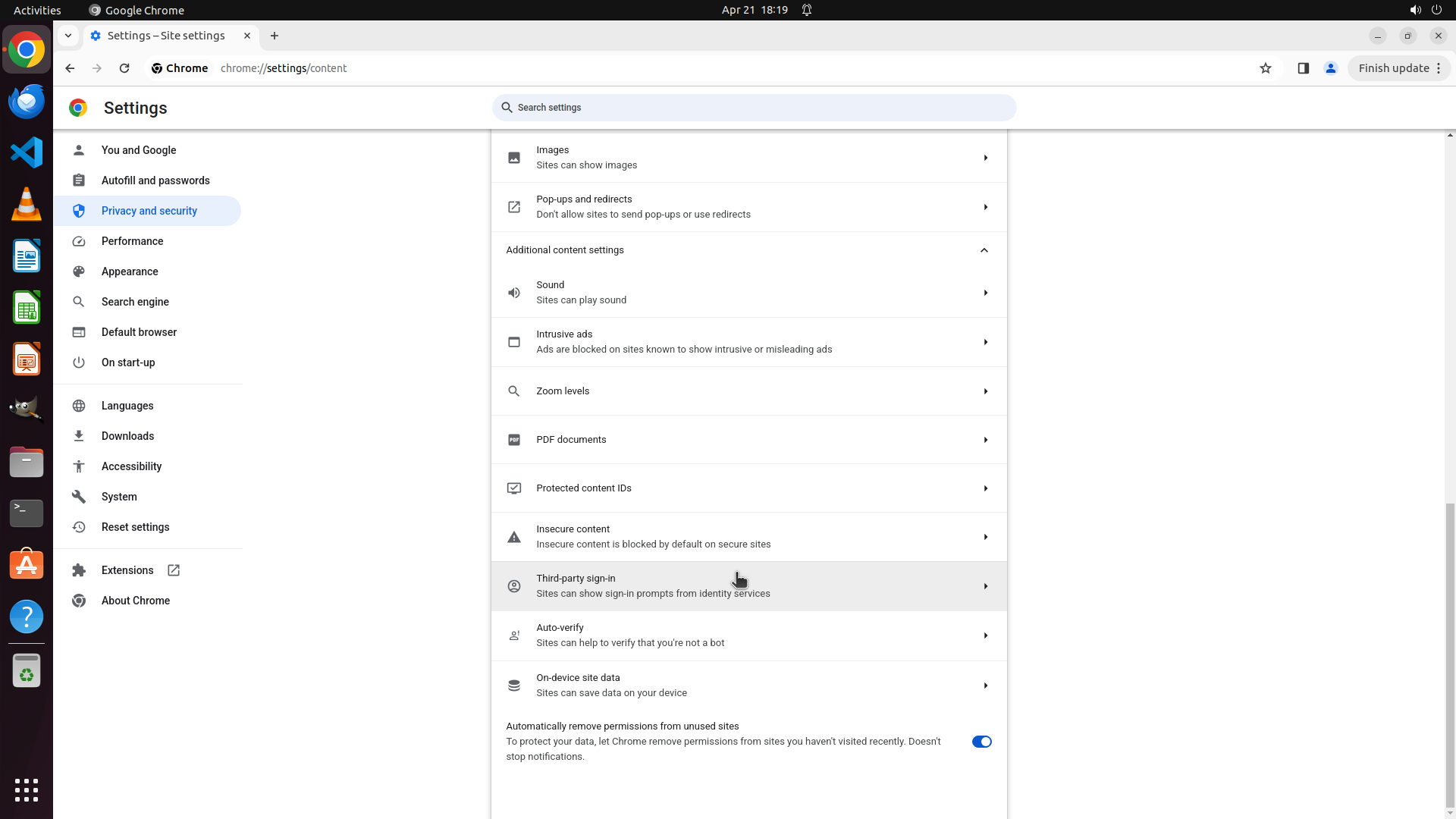Screen dimensions: 1456x819
Task: Toggle automatically remove permissions switch
Action: click(981, 742)
